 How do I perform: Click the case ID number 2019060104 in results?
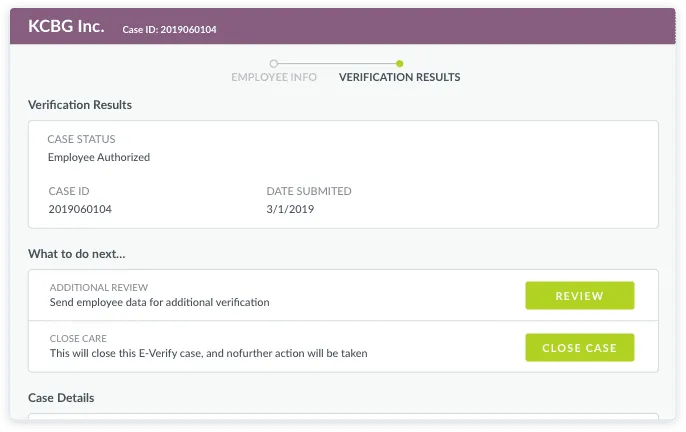tap(80, 209)
